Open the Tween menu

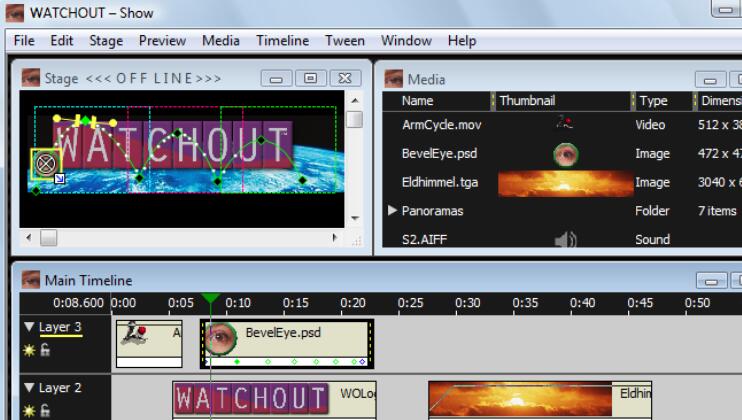(344, 41)
